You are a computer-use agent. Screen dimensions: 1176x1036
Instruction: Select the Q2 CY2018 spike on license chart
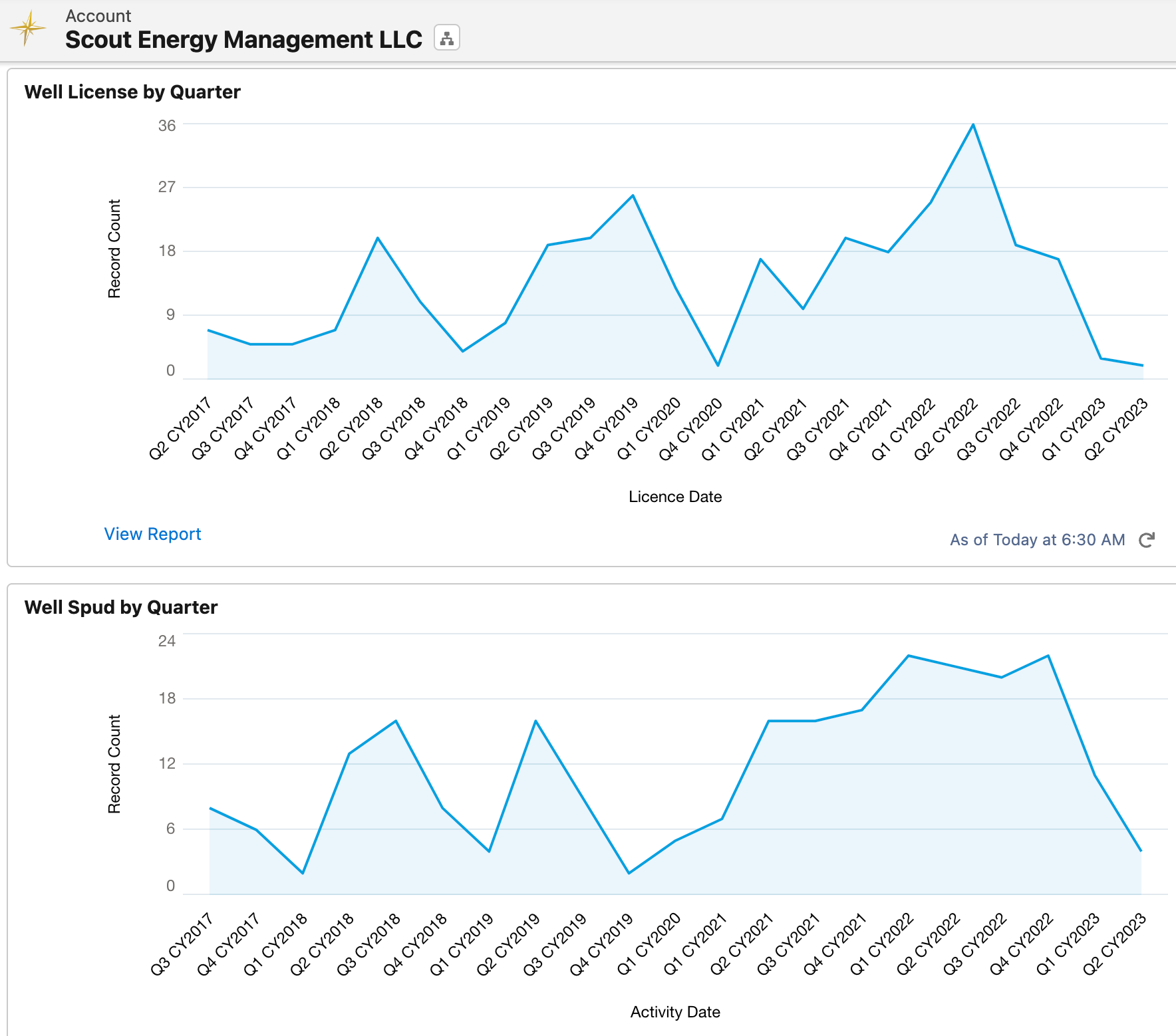click(x=378, y=237)
